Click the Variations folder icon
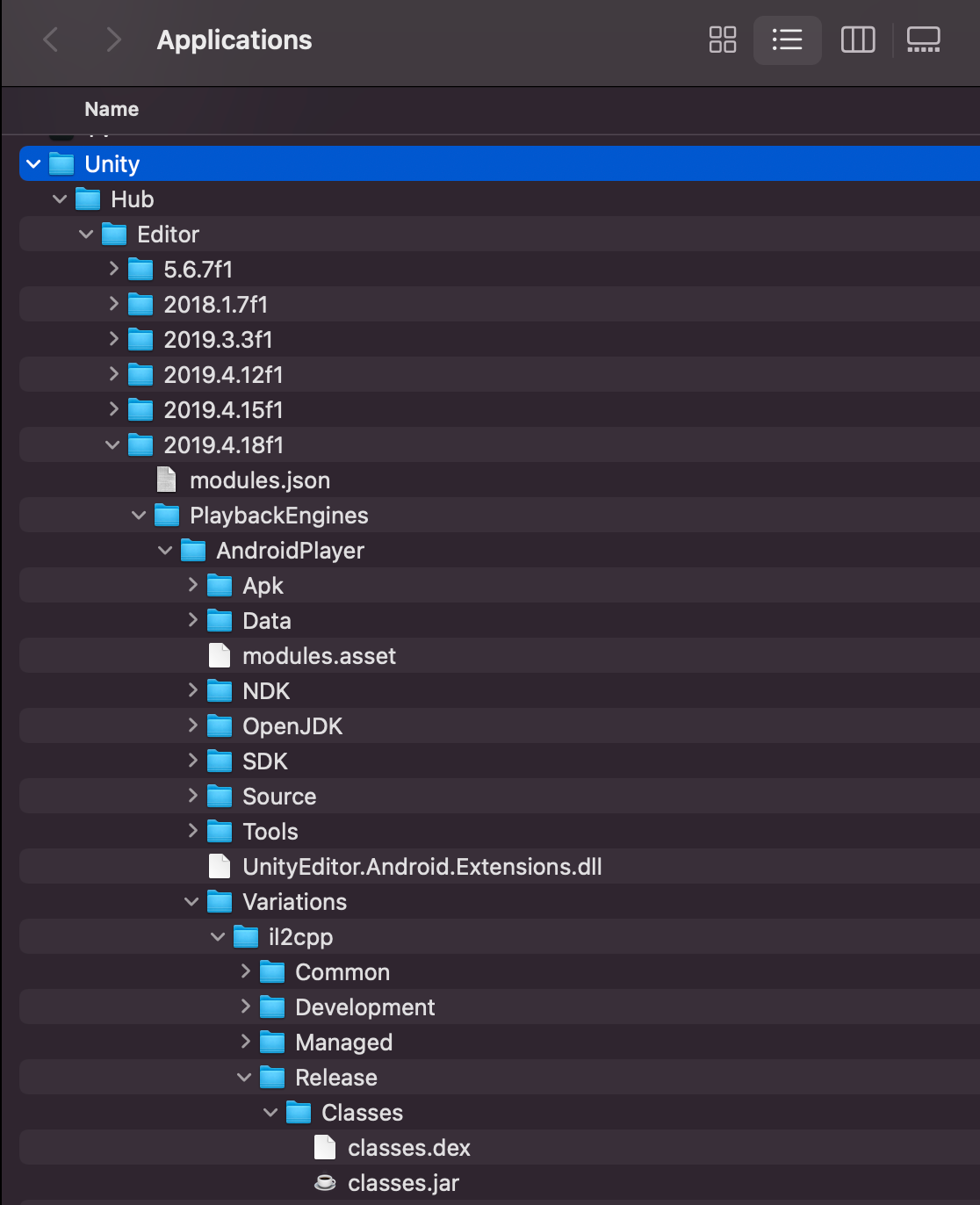Image resolution: width=980 pixels, height=1205 pixels. (x=220, y=902)
